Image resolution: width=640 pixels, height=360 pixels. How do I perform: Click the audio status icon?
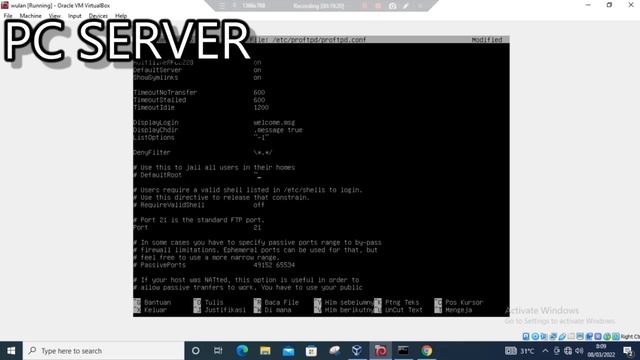(x=544, y=336)
